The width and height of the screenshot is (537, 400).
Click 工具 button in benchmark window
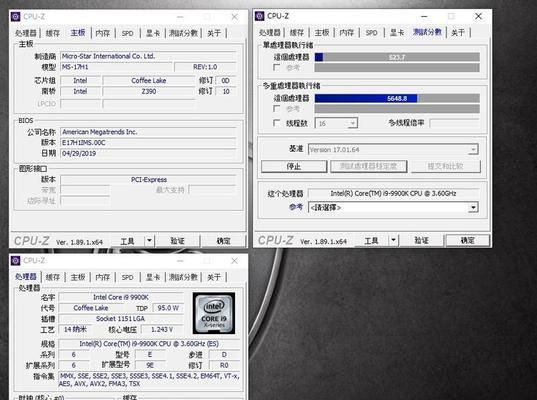click(371, 240)
